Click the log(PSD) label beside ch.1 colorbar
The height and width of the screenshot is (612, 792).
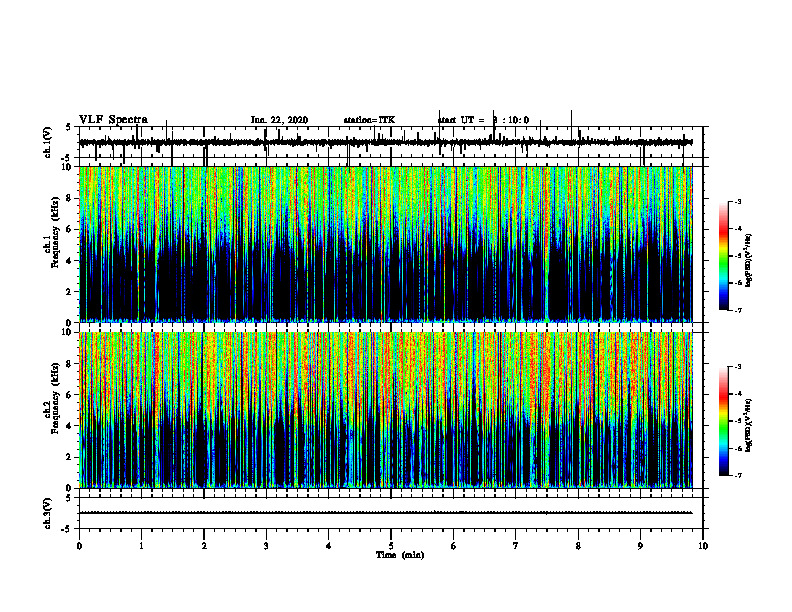click(749, 260)
